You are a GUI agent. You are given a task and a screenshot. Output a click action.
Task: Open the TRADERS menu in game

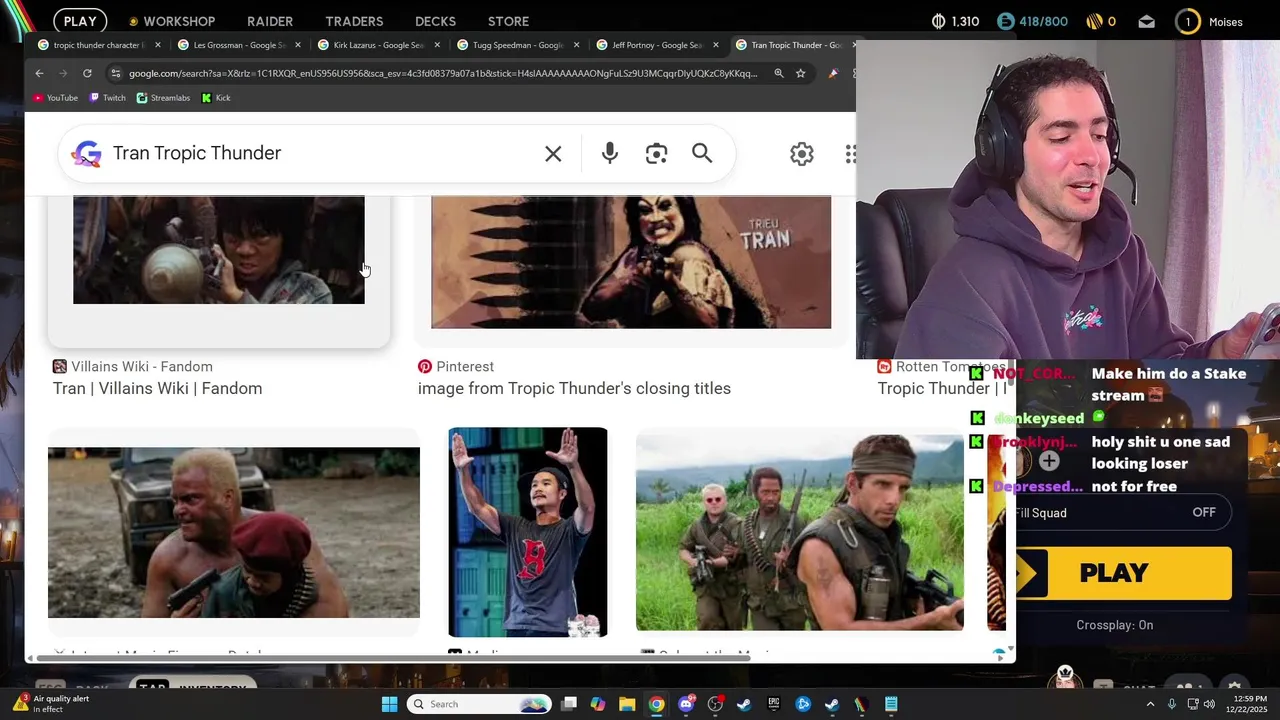point(354,21)
